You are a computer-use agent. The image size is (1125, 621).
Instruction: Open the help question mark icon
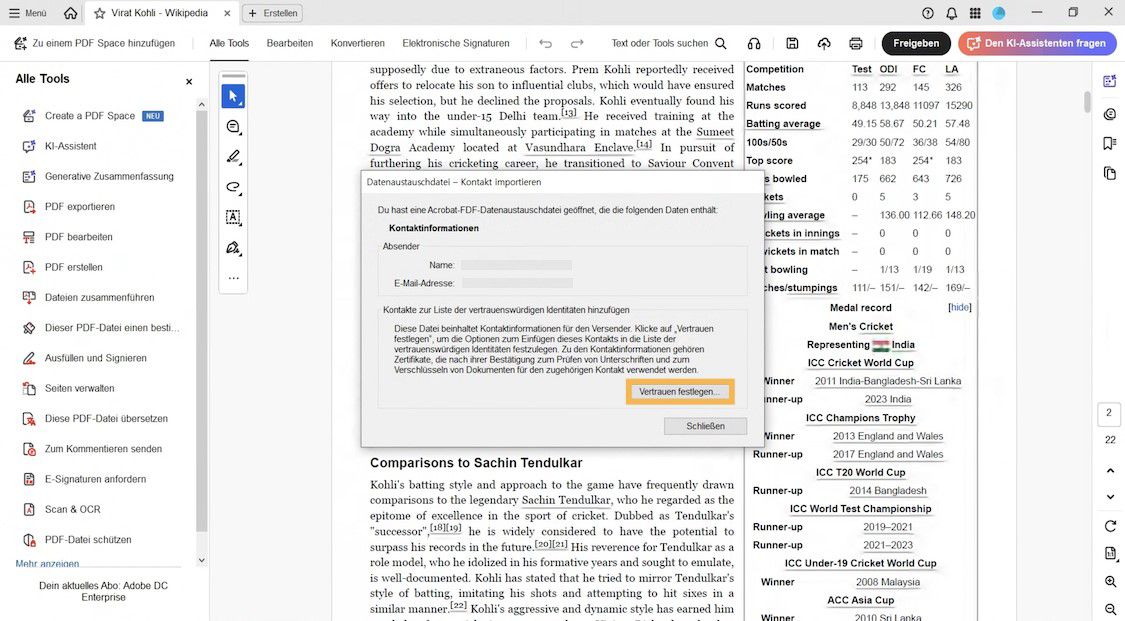[x=928, y=13]
